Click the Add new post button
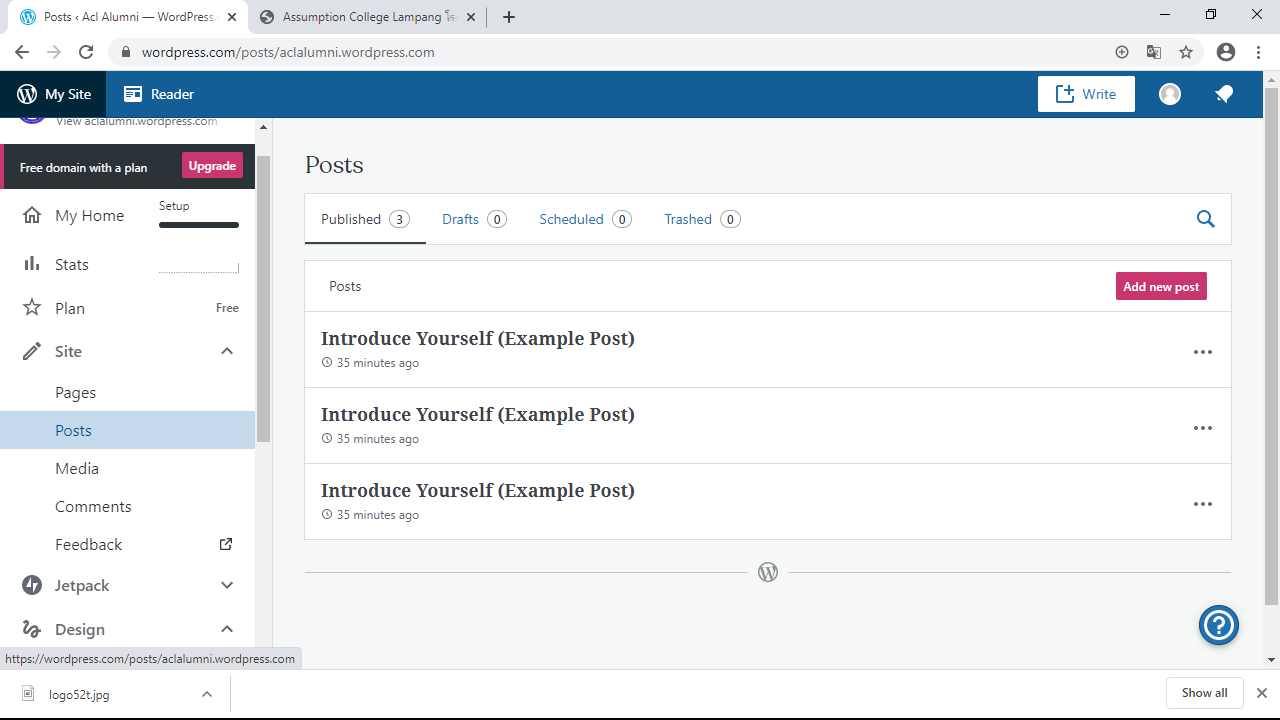This screenshot has height=720, width=1280. click(1160, 286)
